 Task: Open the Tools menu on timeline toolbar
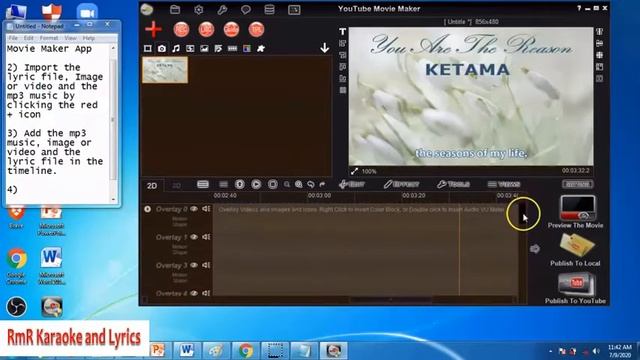[453, 184]
